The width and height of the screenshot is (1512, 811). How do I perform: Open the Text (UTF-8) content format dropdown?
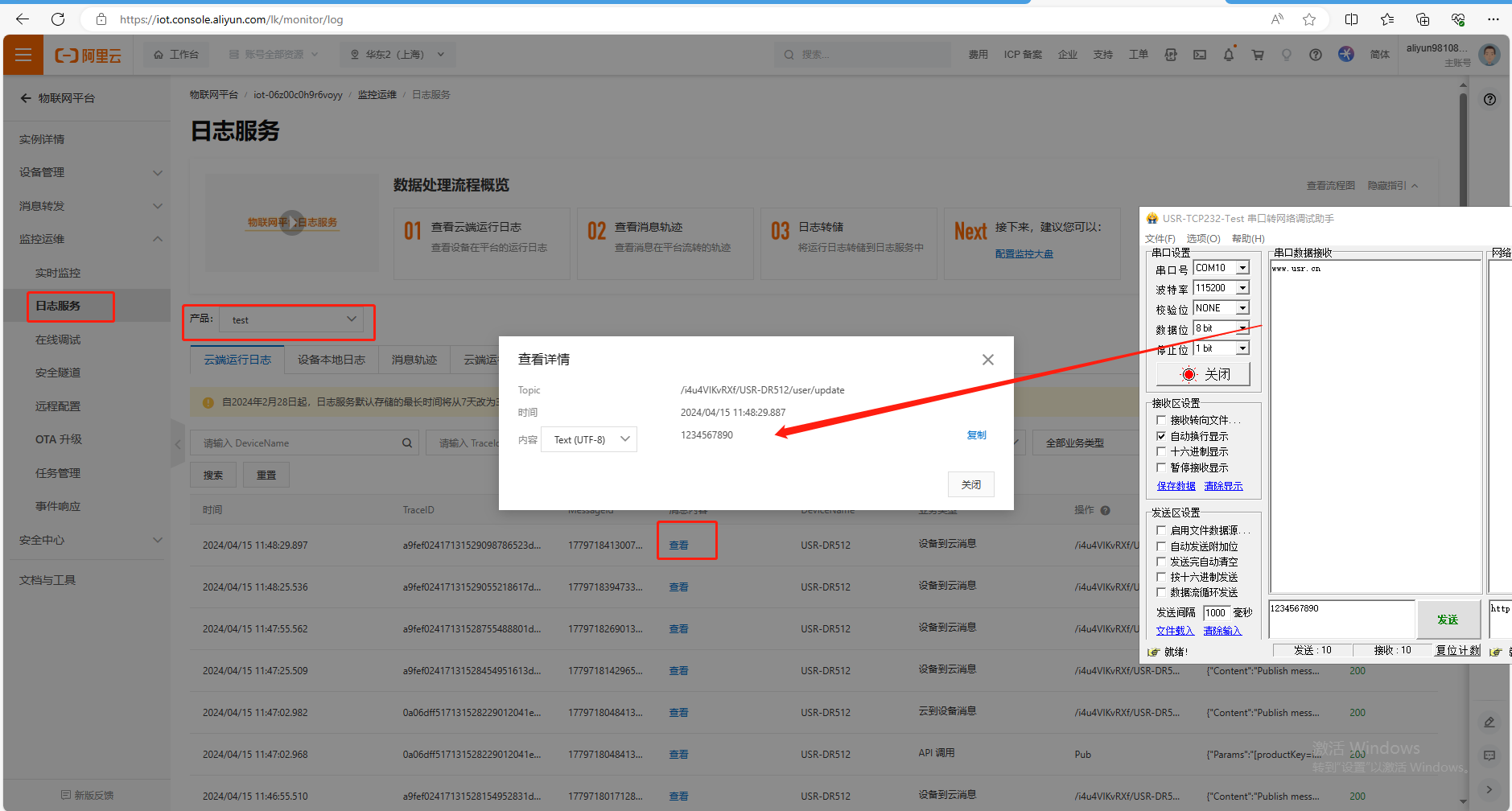589,439
